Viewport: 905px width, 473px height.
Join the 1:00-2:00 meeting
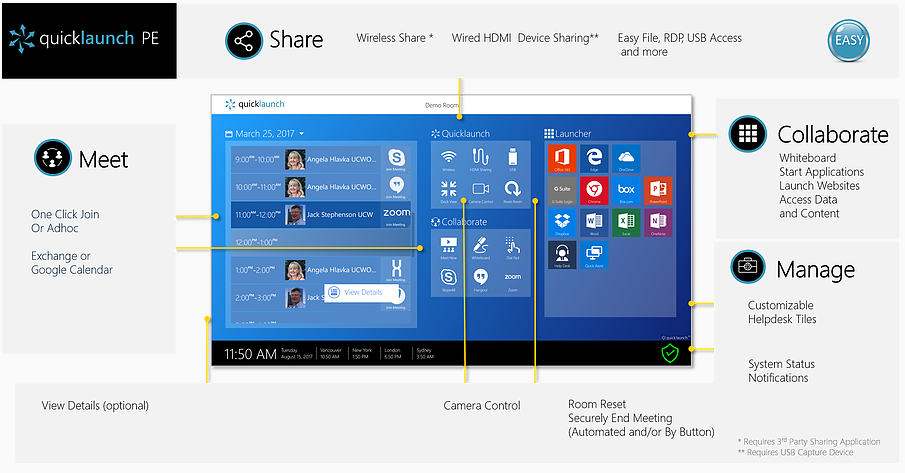tap(396, 270)
